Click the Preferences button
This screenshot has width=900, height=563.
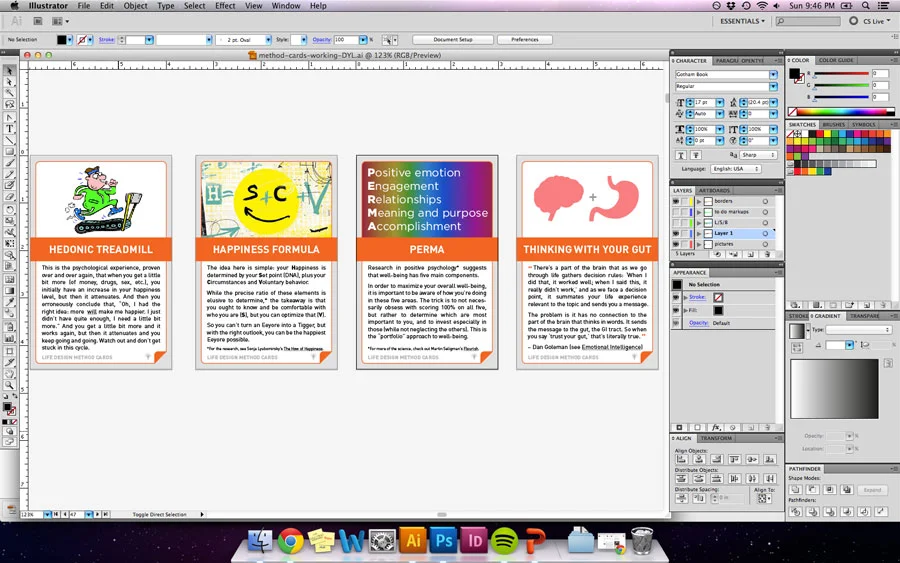(x=525, y=40)
